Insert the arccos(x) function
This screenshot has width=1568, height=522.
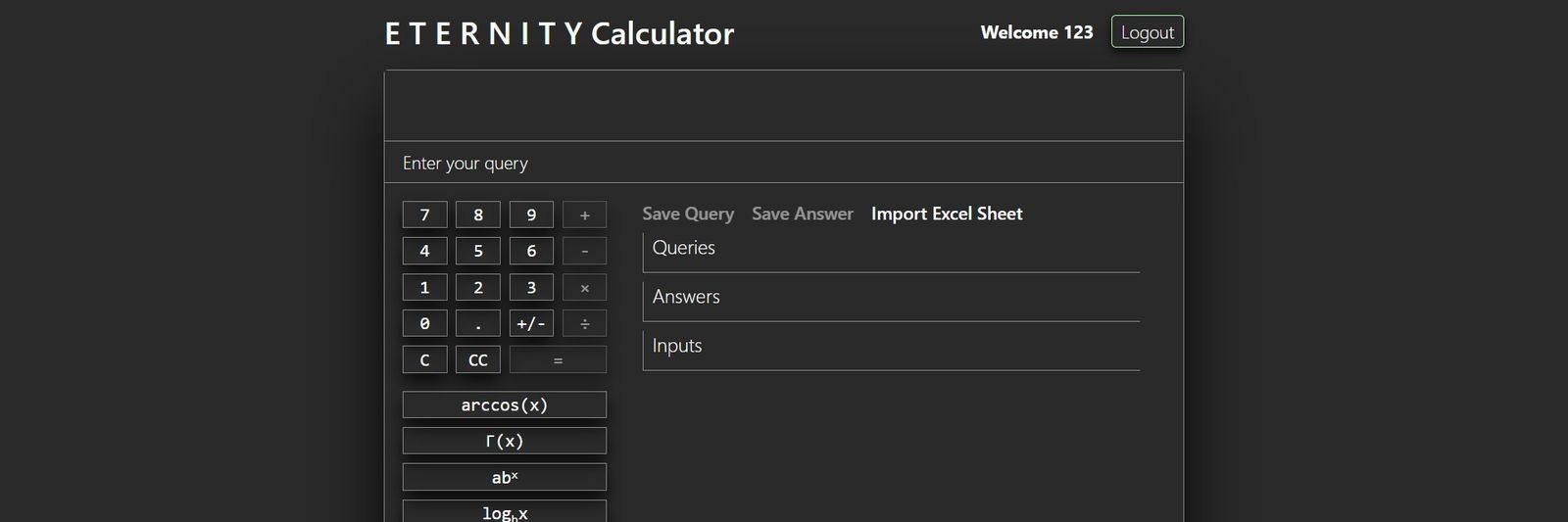click(504, 405)
